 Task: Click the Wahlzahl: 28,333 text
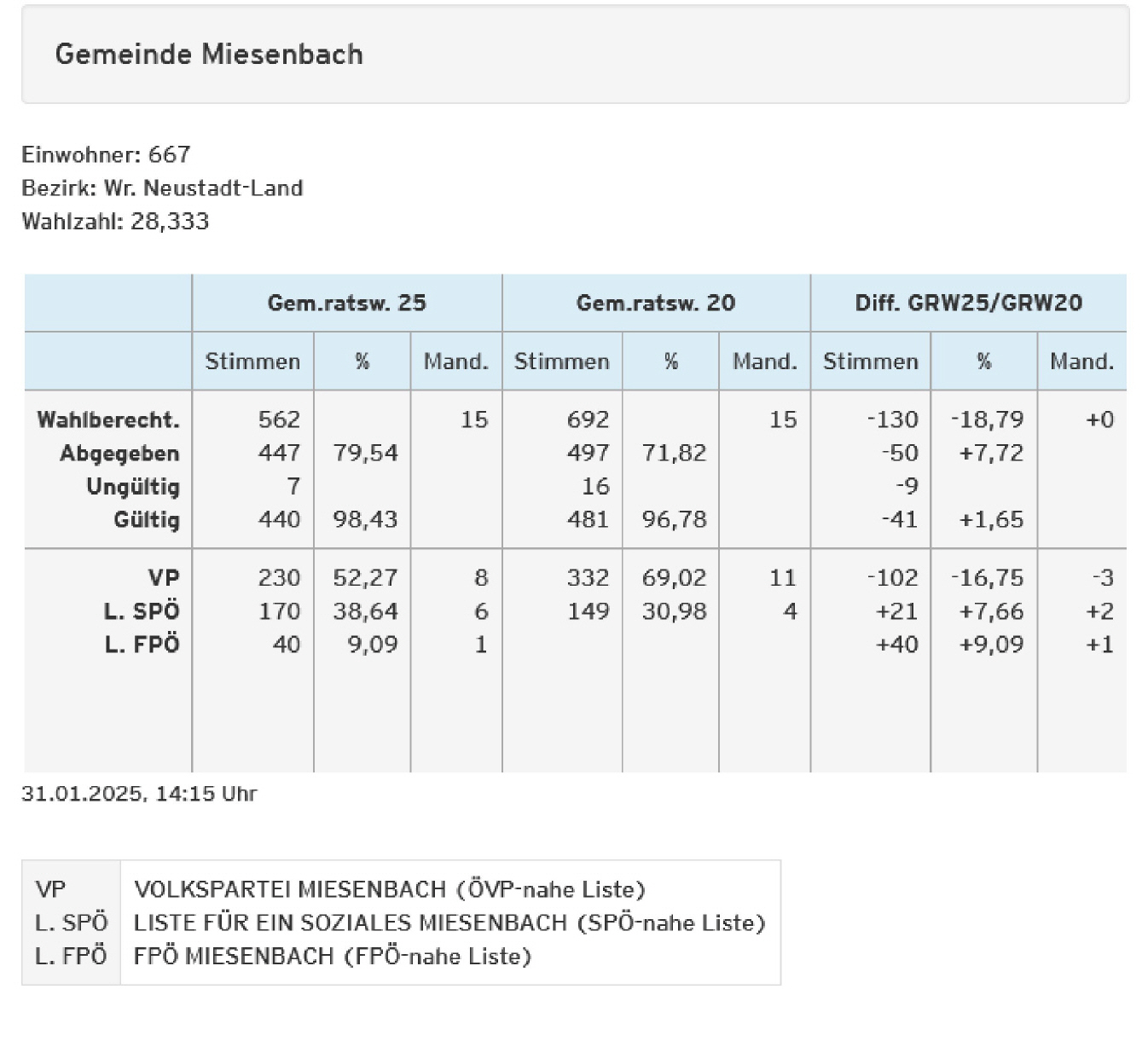click(x=115, y=222)
